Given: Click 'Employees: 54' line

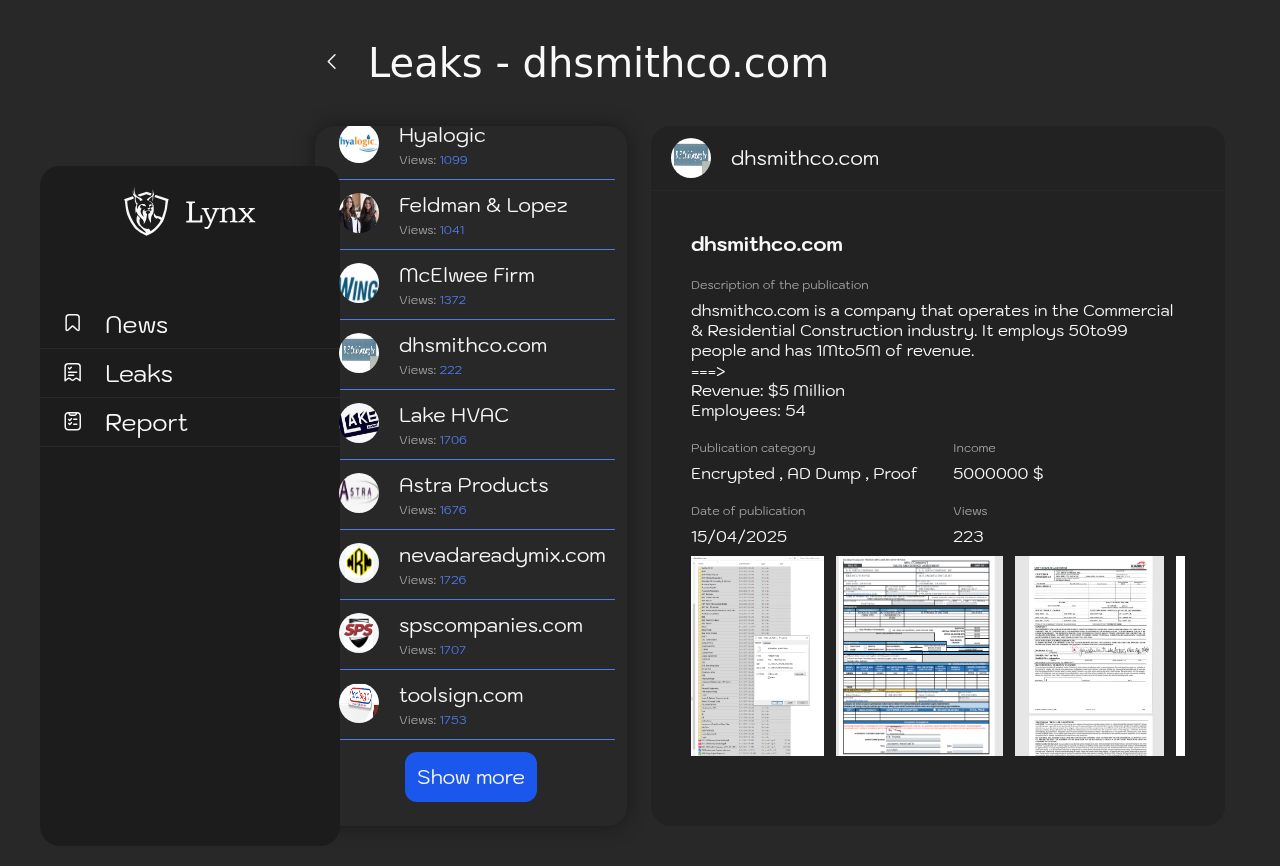Looking at the screenshot, I should pos(748,410).
